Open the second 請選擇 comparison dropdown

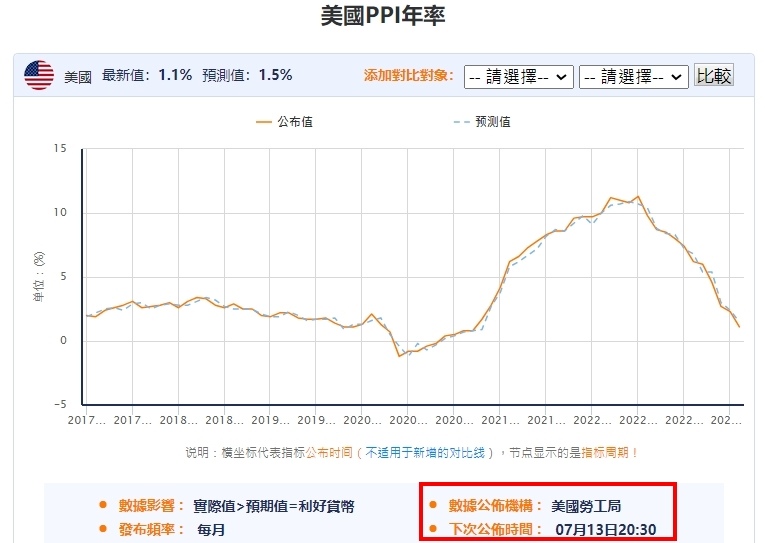pyautogui.click(x=633, y=77)
